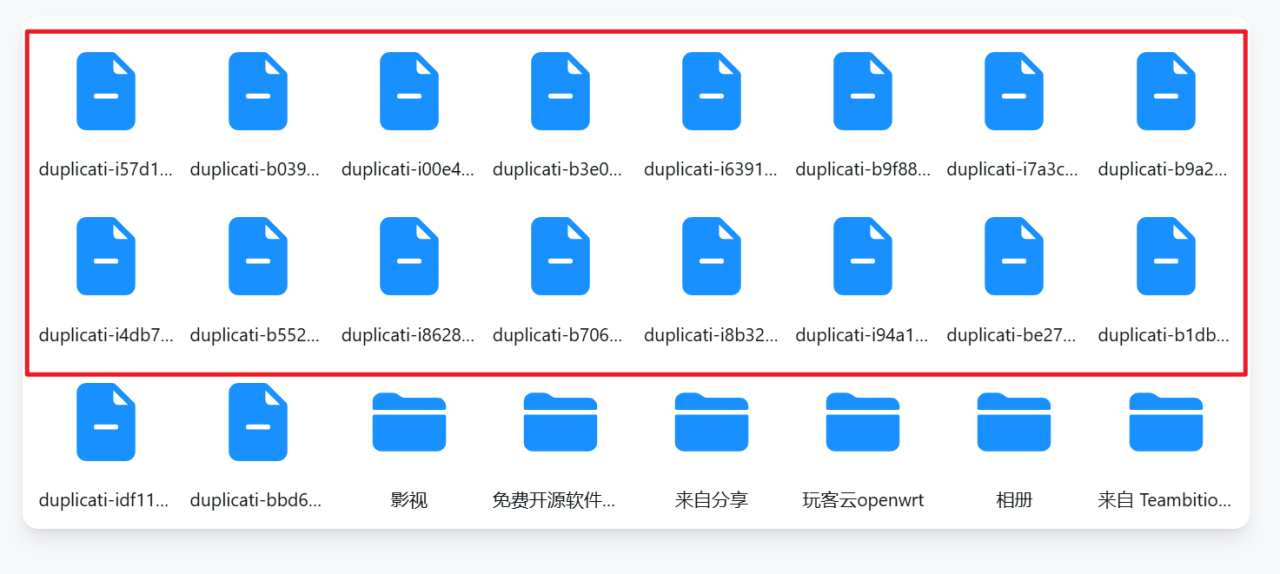This screenshot has width=1280, height=574.
Task: Click the folder name 影视
Action: point(409,500)
